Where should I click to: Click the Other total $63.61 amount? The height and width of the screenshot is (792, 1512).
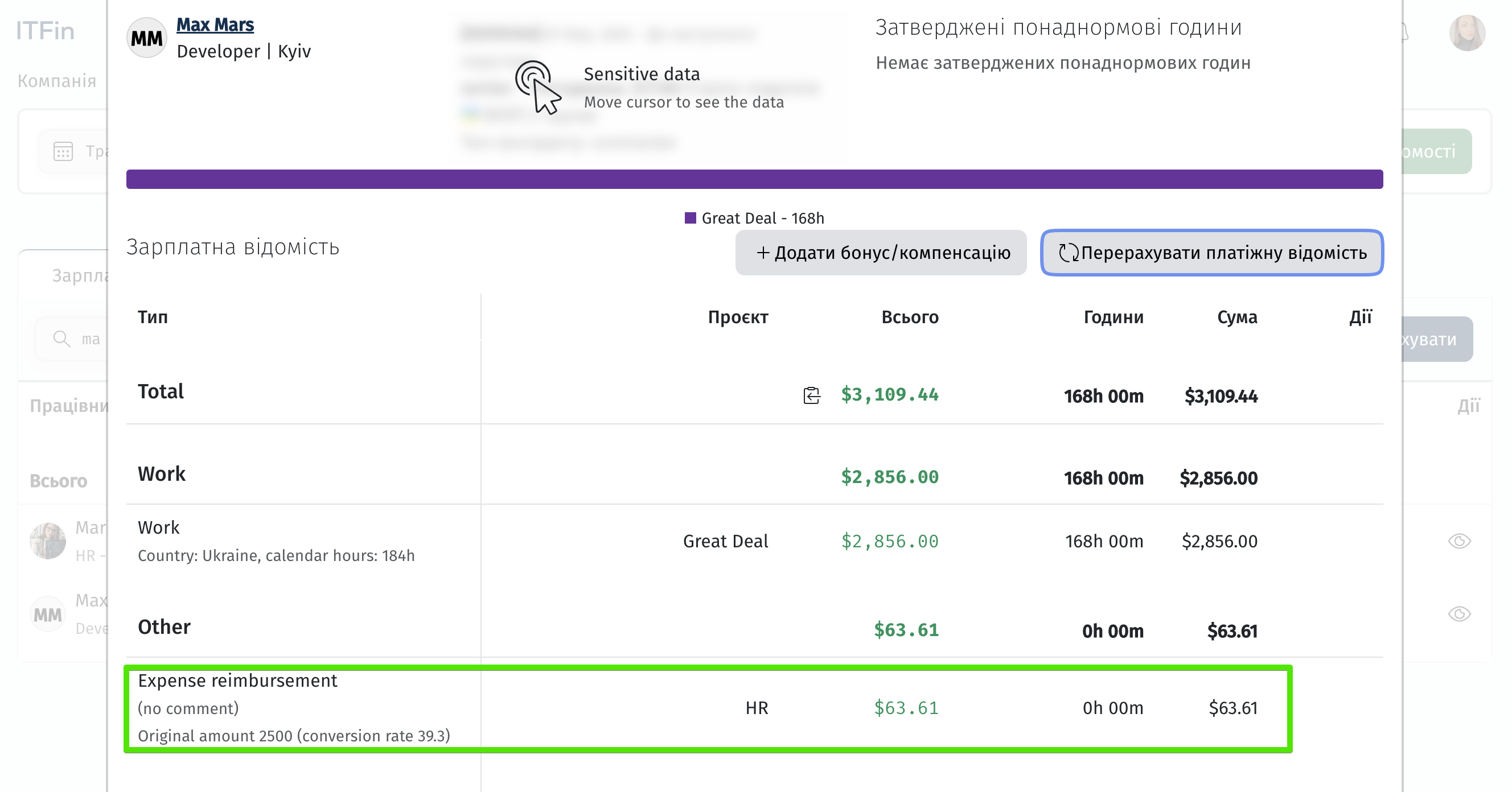(906, 630)
